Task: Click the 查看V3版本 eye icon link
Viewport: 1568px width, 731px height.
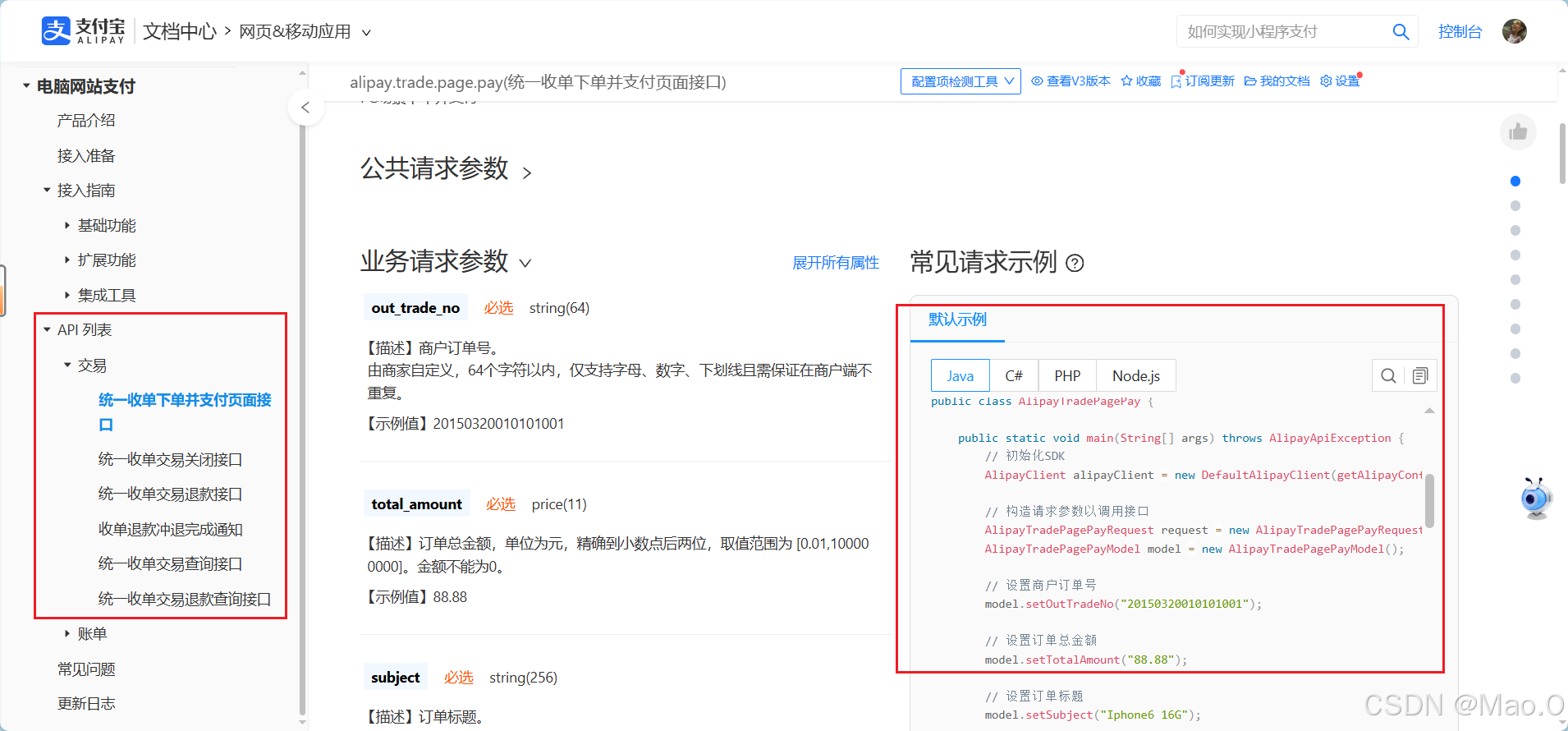Action: [1071, 81]
